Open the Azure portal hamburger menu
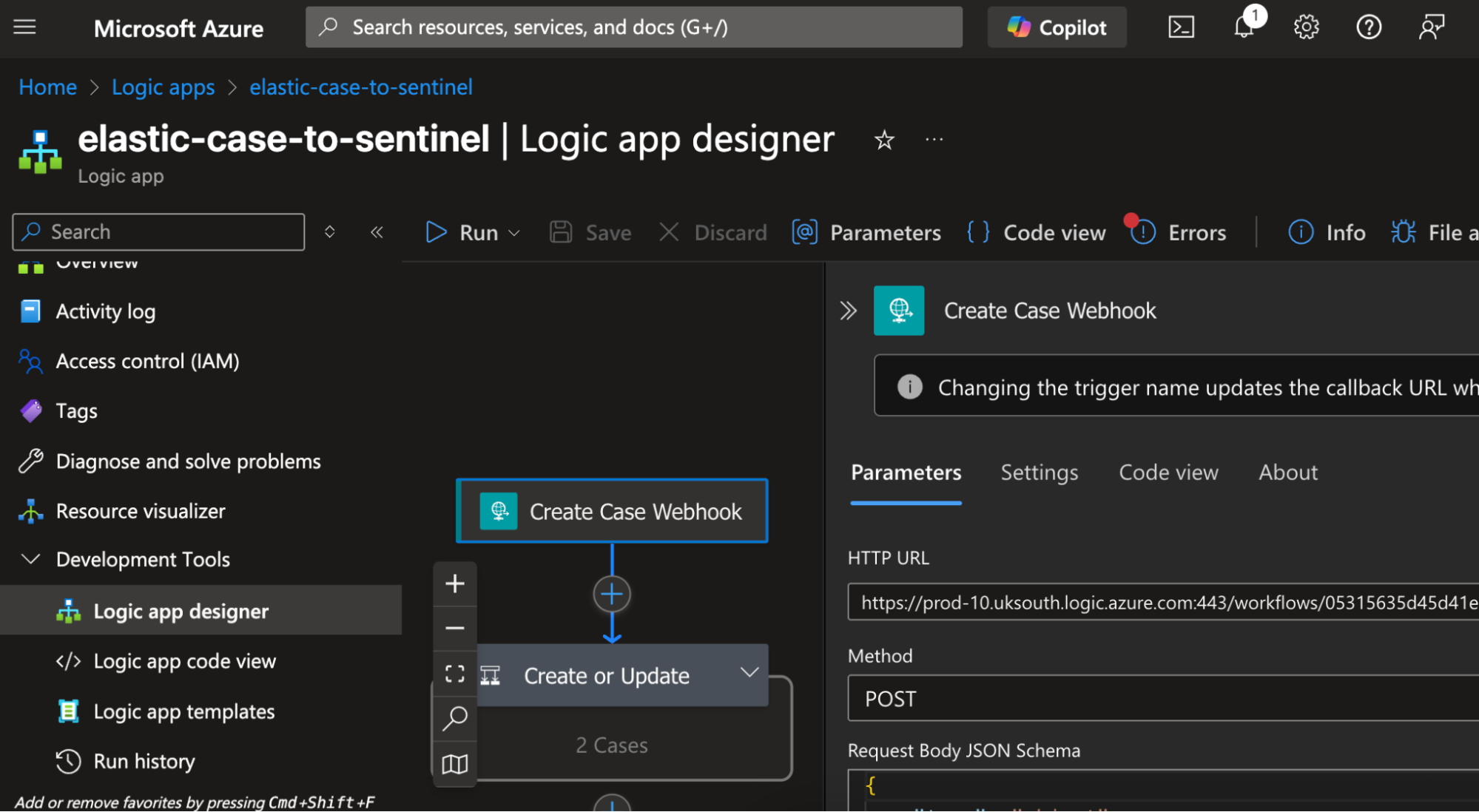 click(x=24, y=27)
